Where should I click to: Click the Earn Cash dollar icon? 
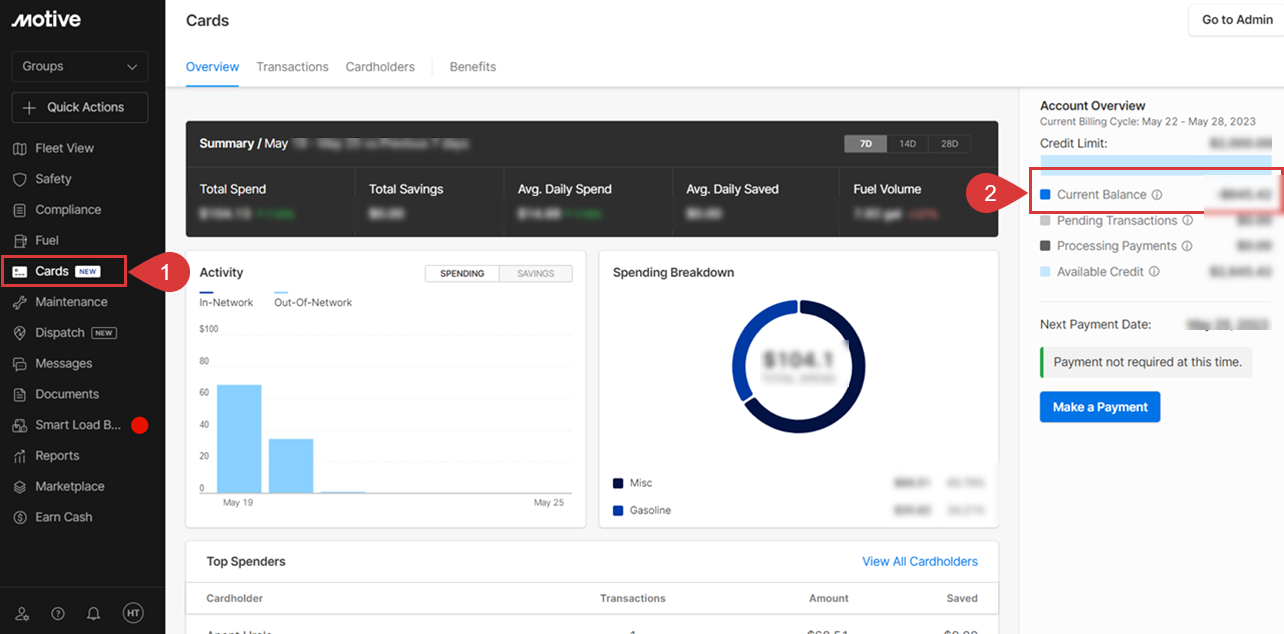[x=20, y=517]
